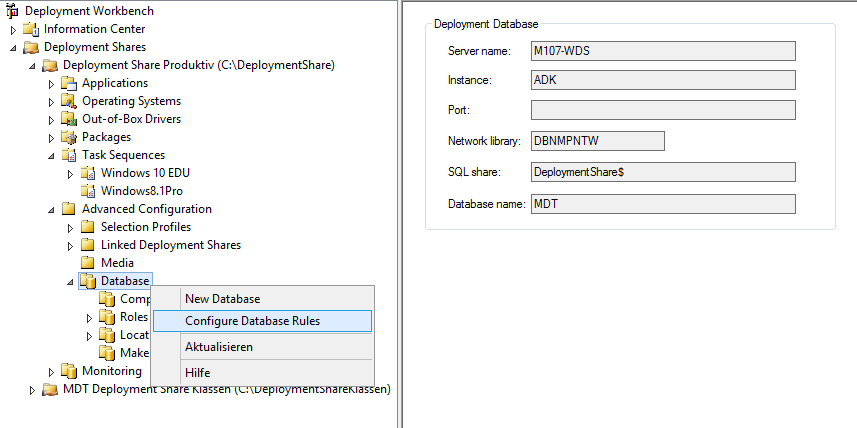Select the Packages node icon

[x=69, y=137]
